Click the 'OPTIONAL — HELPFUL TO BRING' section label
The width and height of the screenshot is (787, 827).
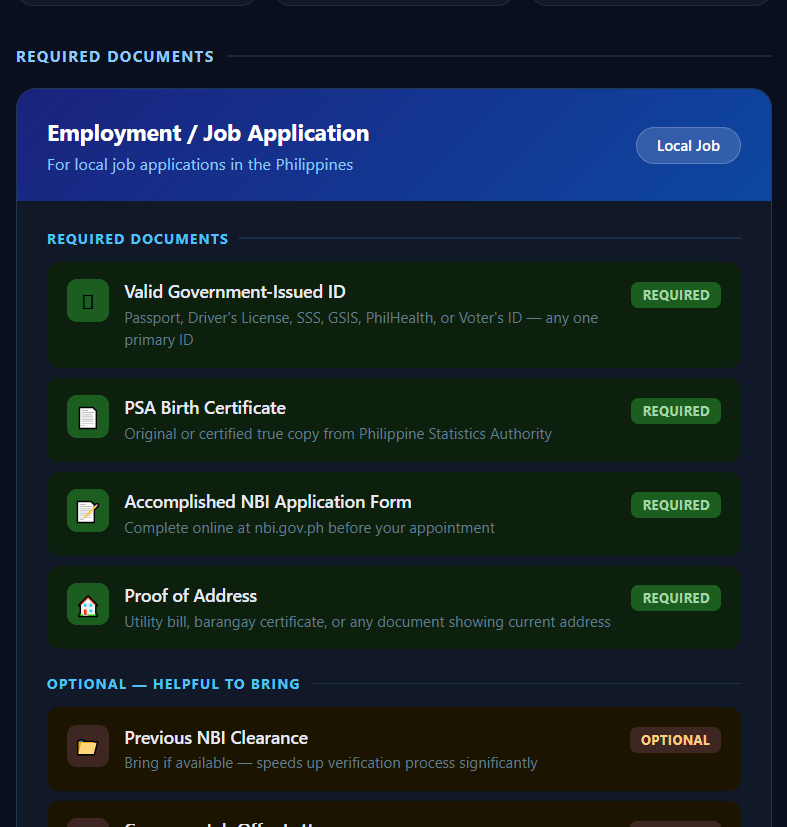tap(173, 684)
